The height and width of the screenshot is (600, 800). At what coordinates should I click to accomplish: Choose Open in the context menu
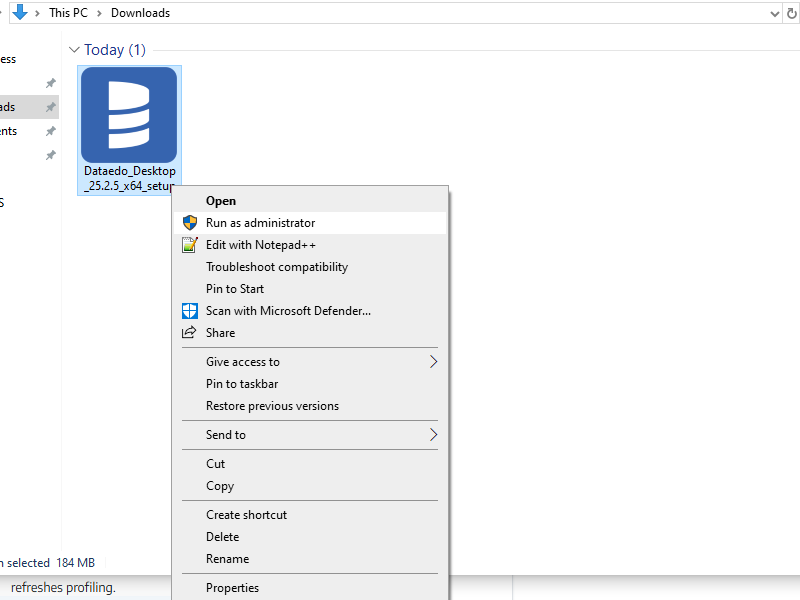pos(310,201)
